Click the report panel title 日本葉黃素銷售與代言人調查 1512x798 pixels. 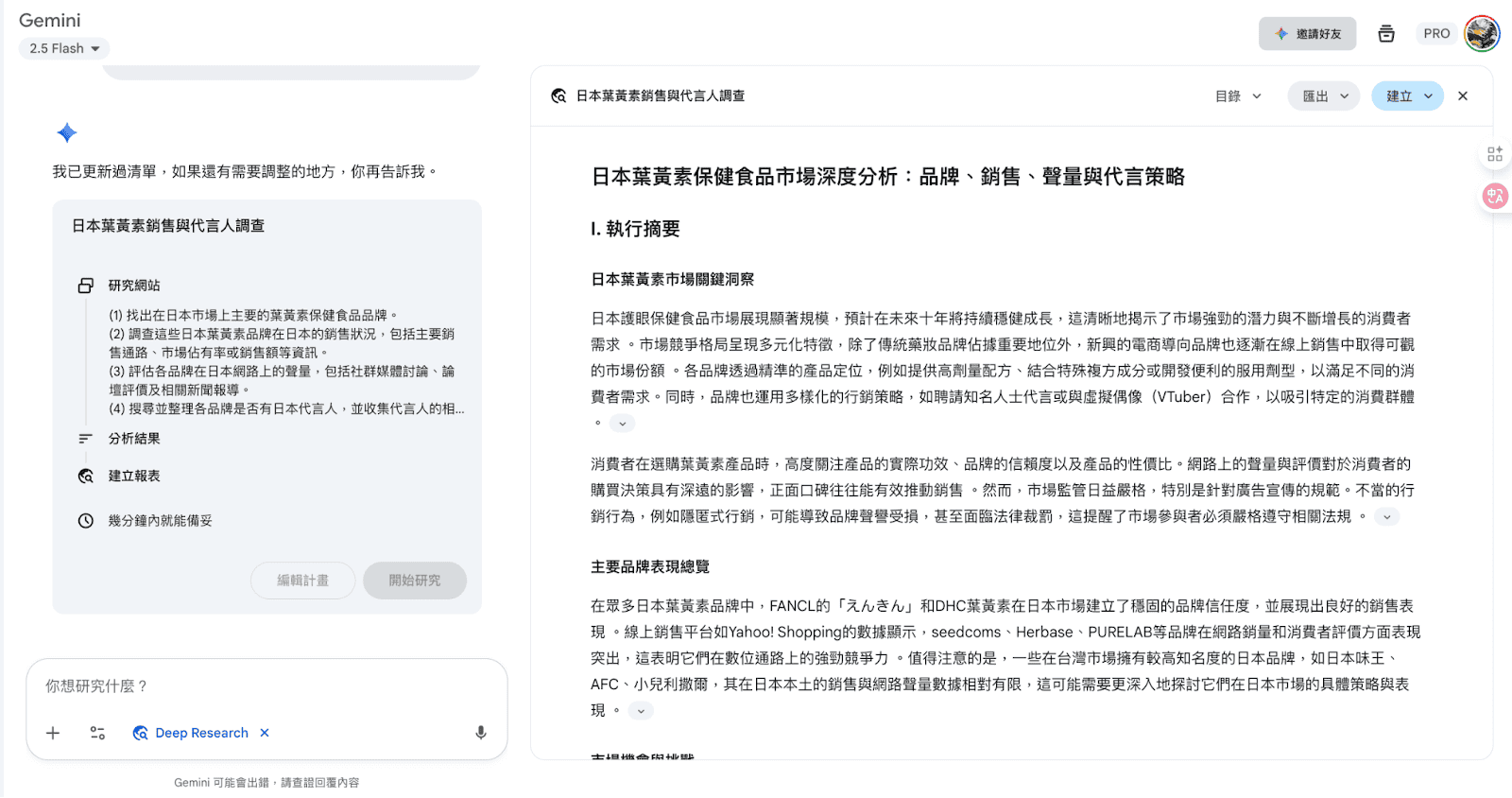[x=661, y=95]
